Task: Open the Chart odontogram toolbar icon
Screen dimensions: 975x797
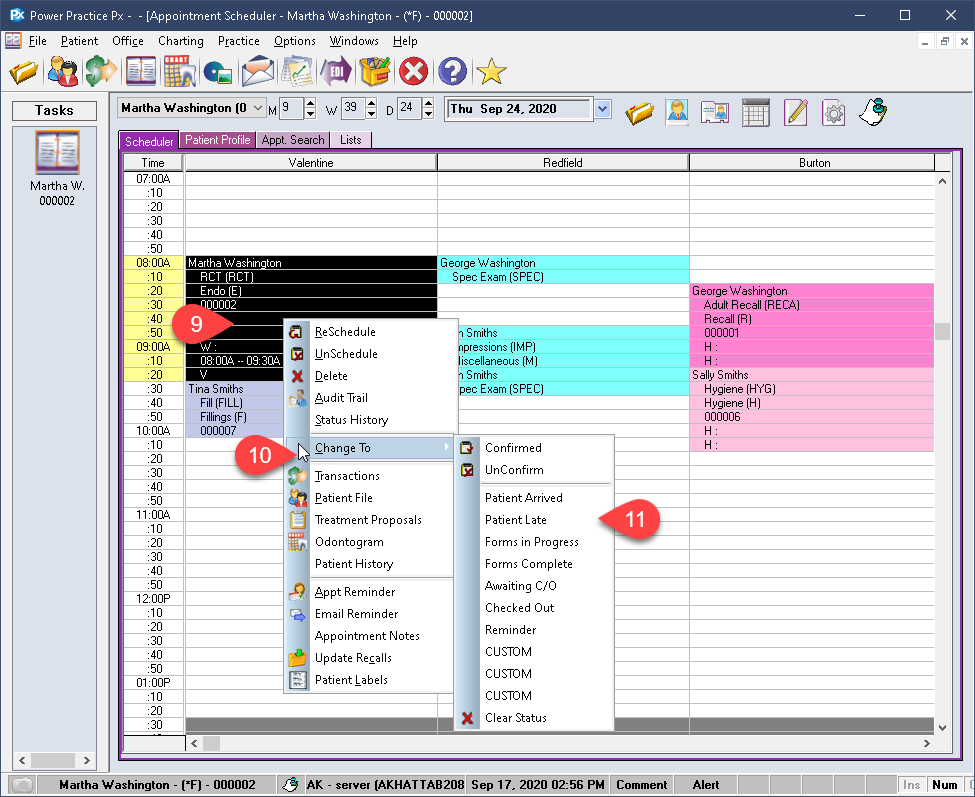Action: [180, 71]
